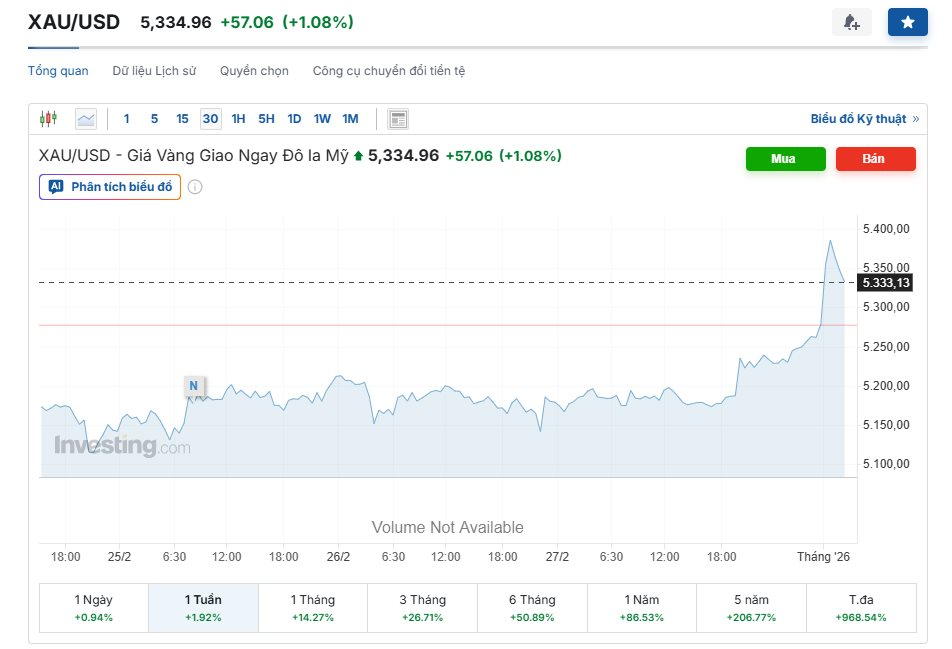Click the red Bán button

[874, 159]
